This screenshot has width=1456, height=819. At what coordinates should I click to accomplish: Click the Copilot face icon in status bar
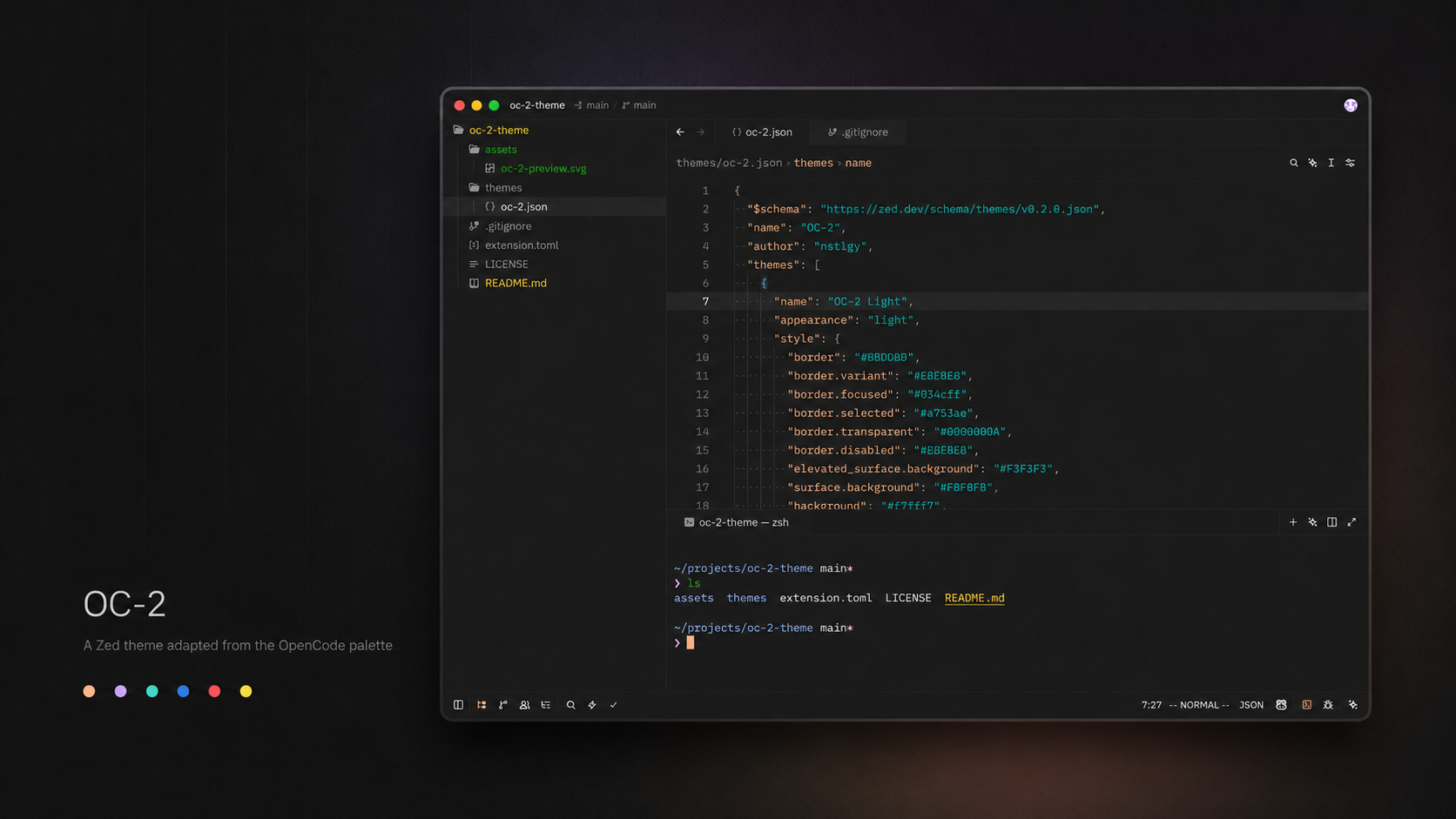click(1281, 705)
